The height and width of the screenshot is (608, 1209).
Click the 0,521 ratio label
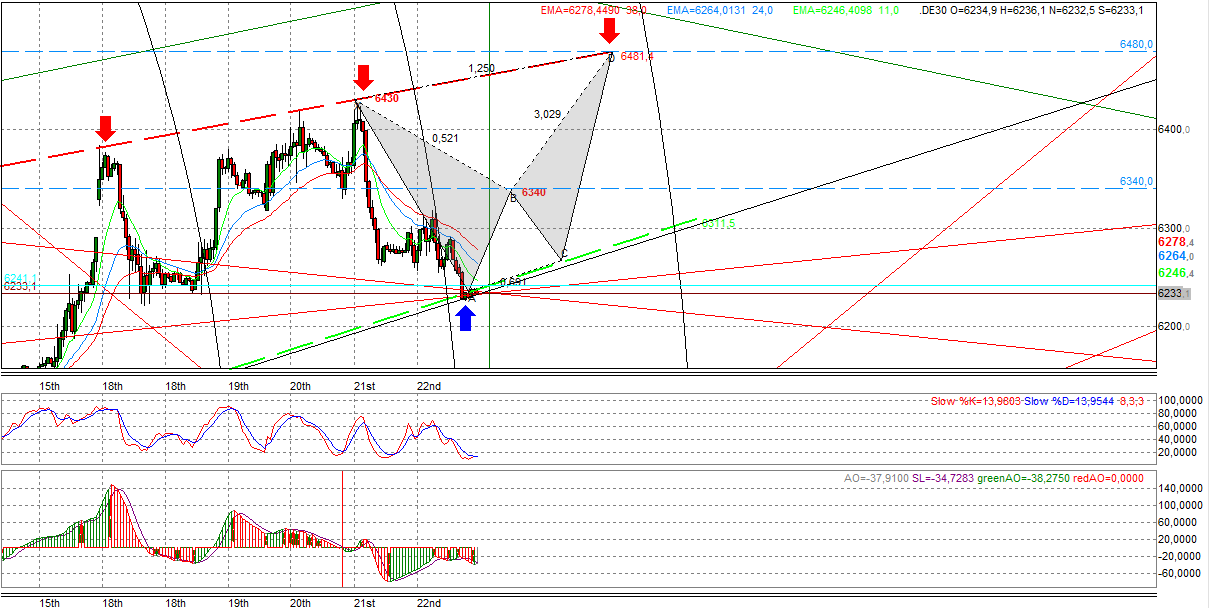[445, 138]
